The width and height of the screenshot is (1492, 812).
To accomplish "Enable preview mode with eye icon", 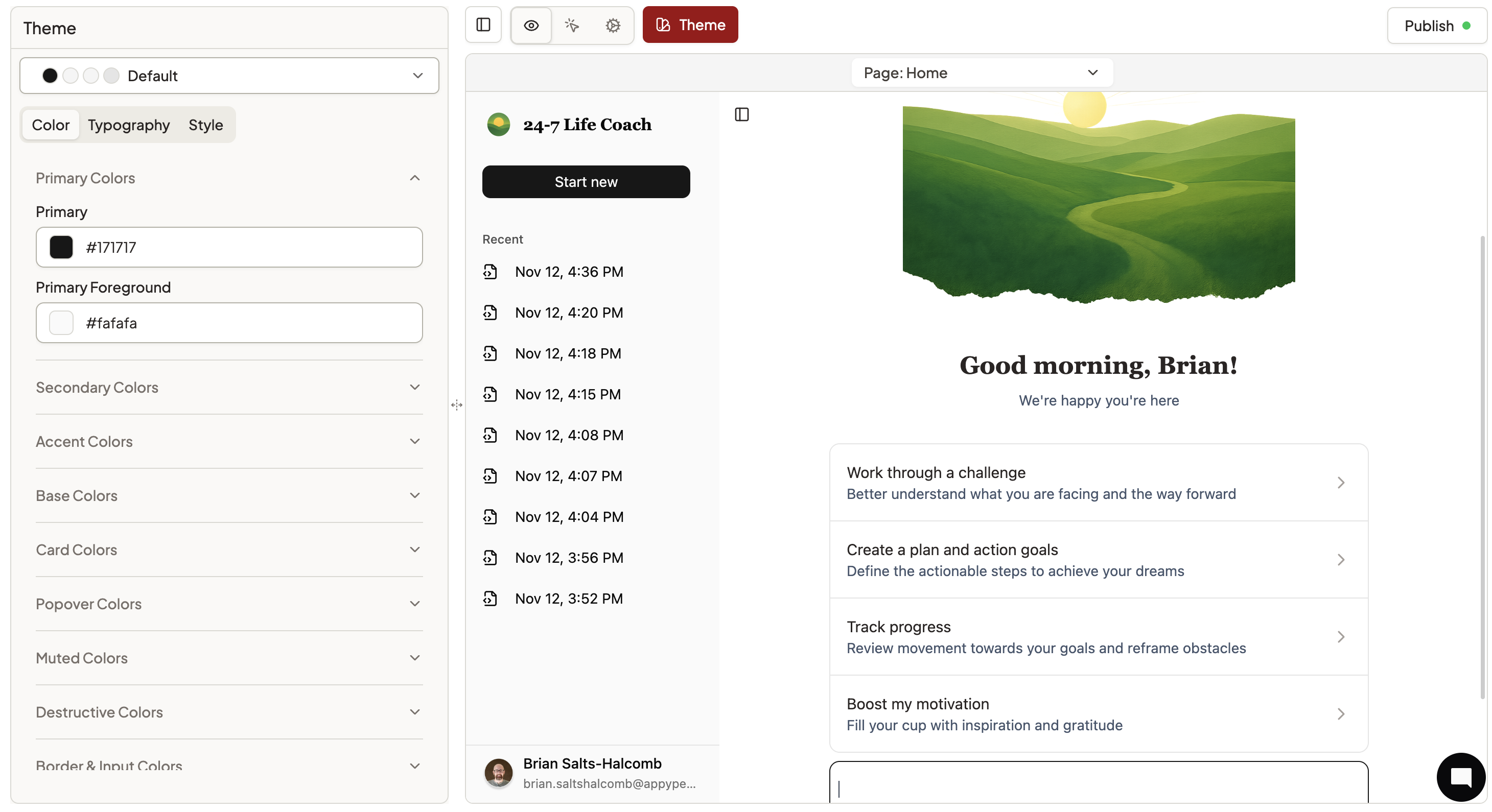I will (x=530, y=25).
